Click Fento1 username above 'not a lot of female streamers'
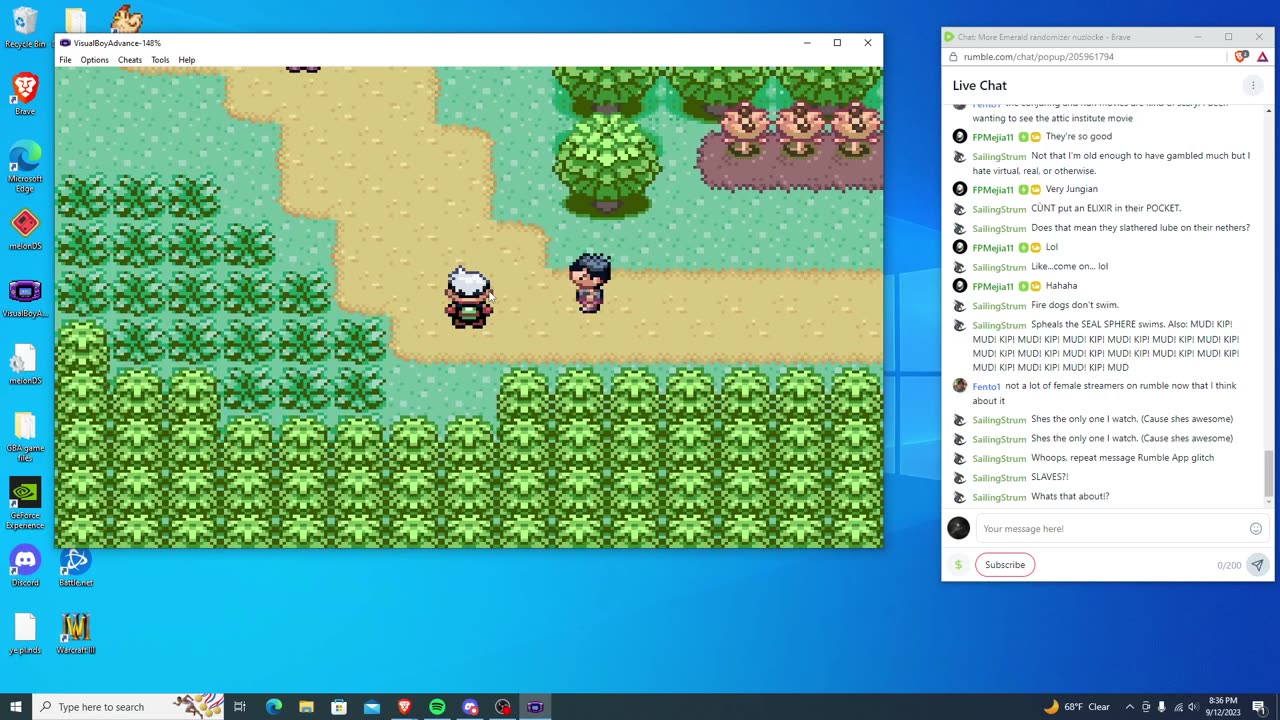This screenshot has width=1280, height=720. 986,387
